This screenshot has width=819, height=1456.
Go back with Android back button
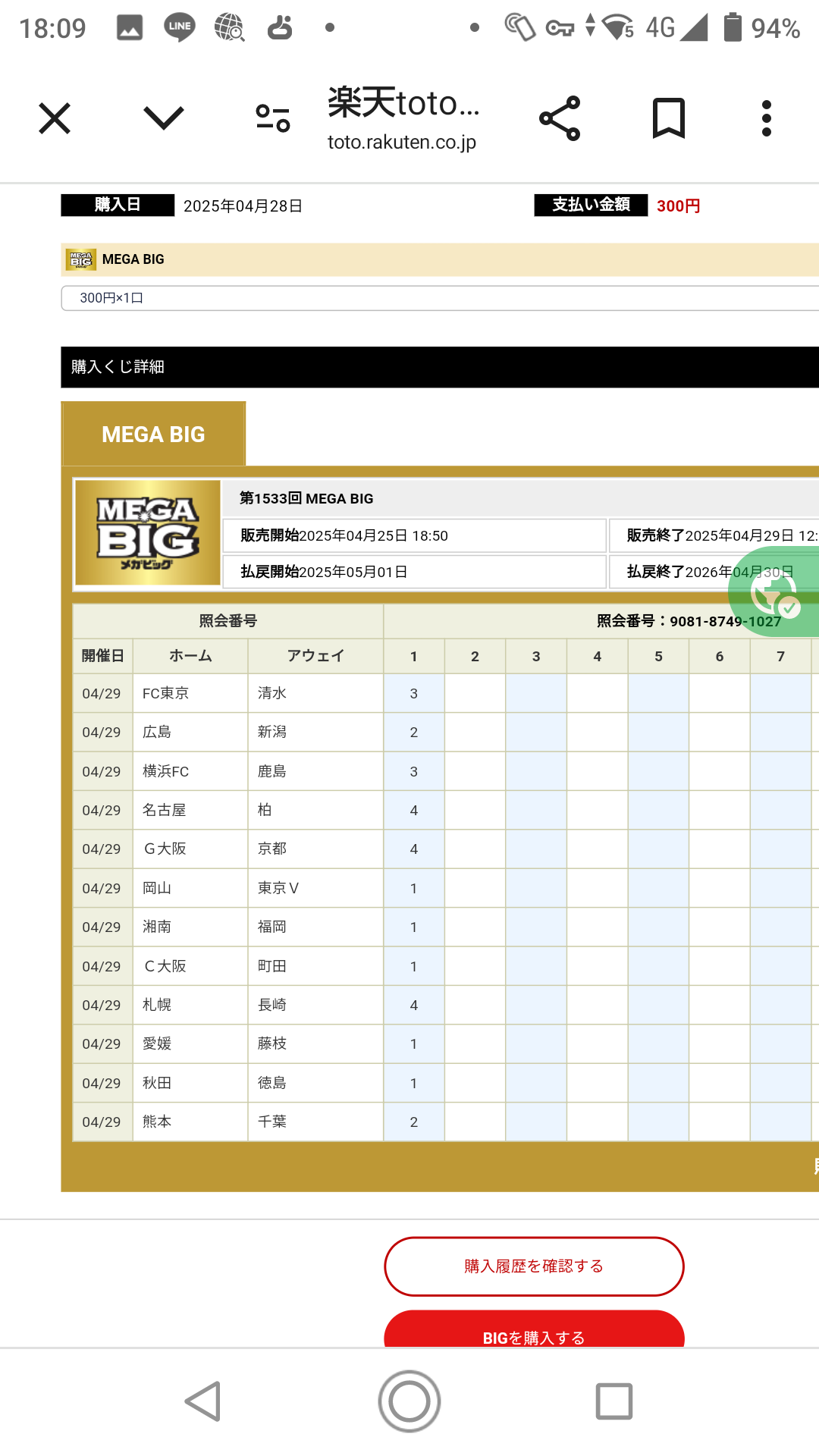tap(203, 1401)
